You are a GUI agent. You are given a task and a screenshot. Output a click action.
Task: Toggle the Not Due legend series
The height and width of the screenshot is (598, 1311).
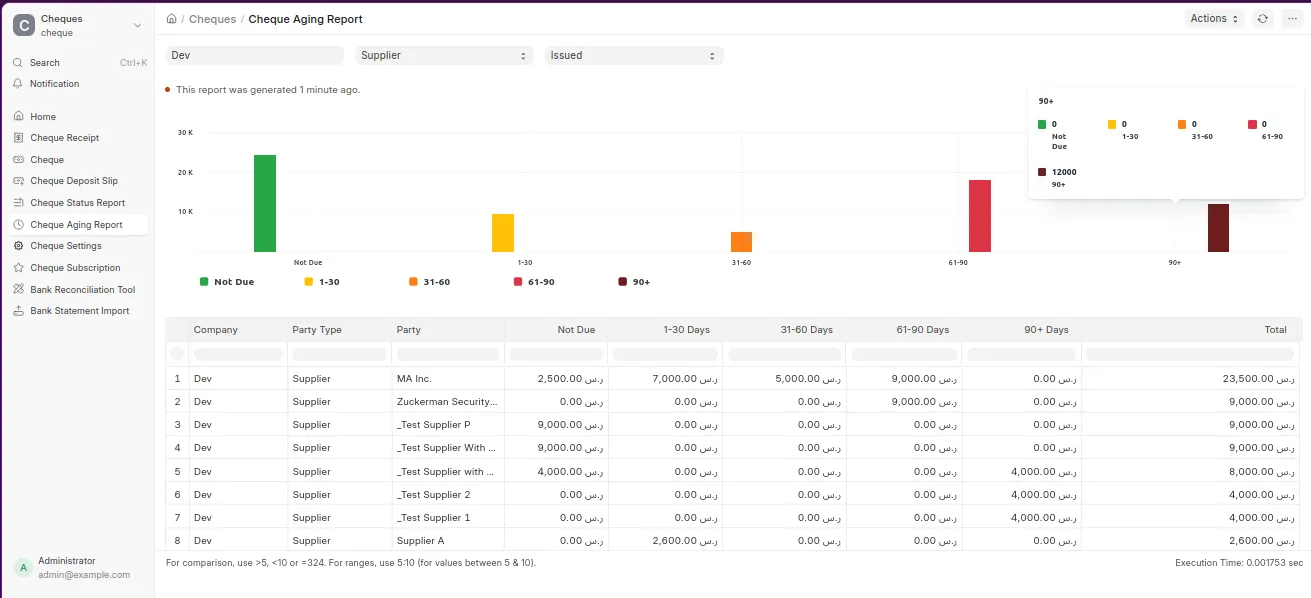(x=227, y=282)
